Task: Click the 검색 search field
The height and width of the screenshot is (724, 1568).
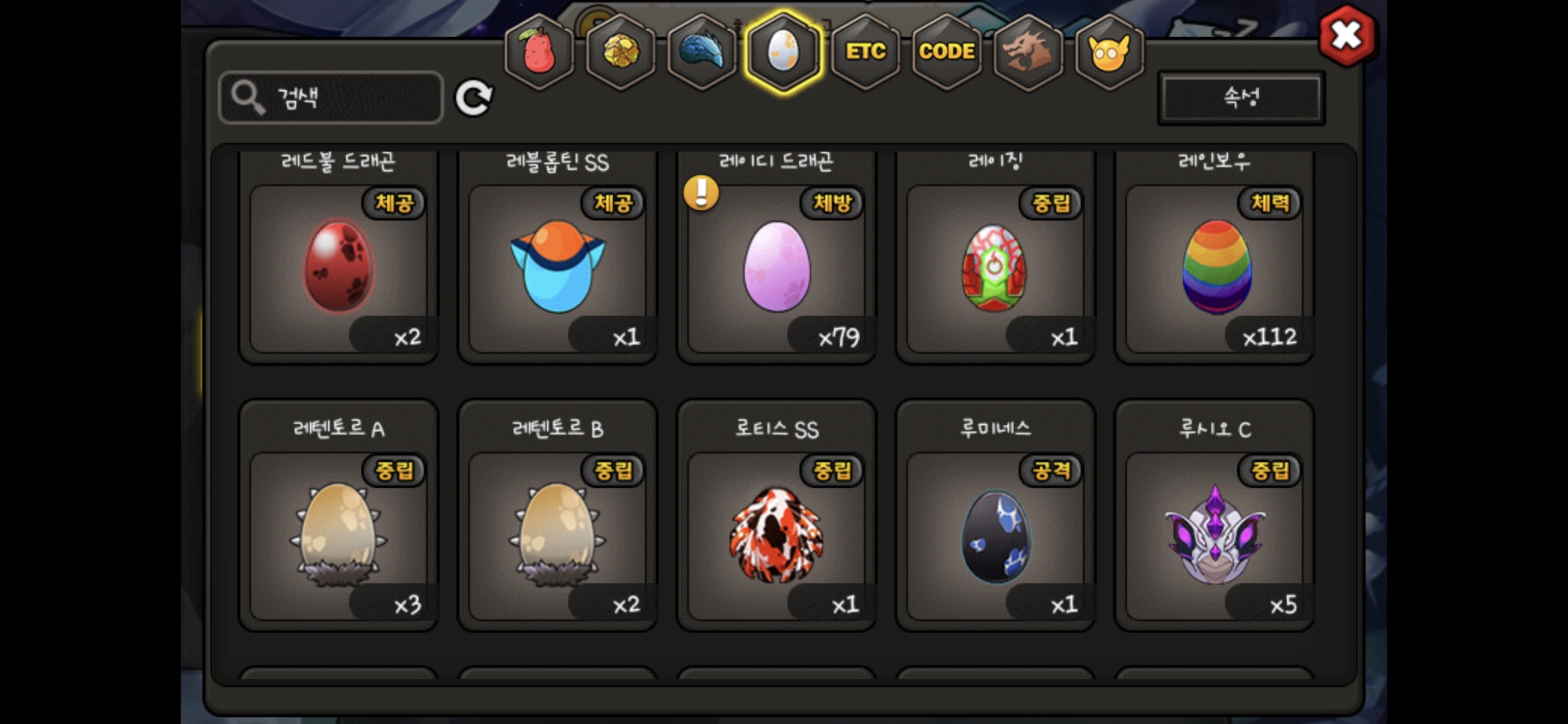Action: (x=331, y=98)
